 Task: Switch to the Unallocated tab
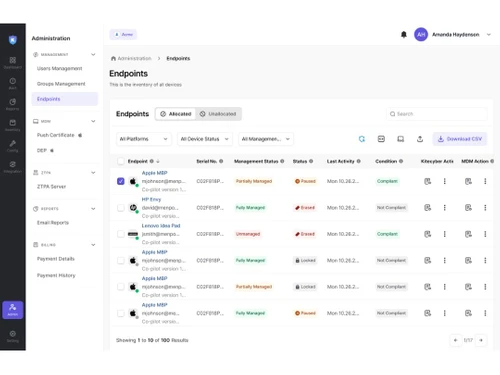point(218,114)
